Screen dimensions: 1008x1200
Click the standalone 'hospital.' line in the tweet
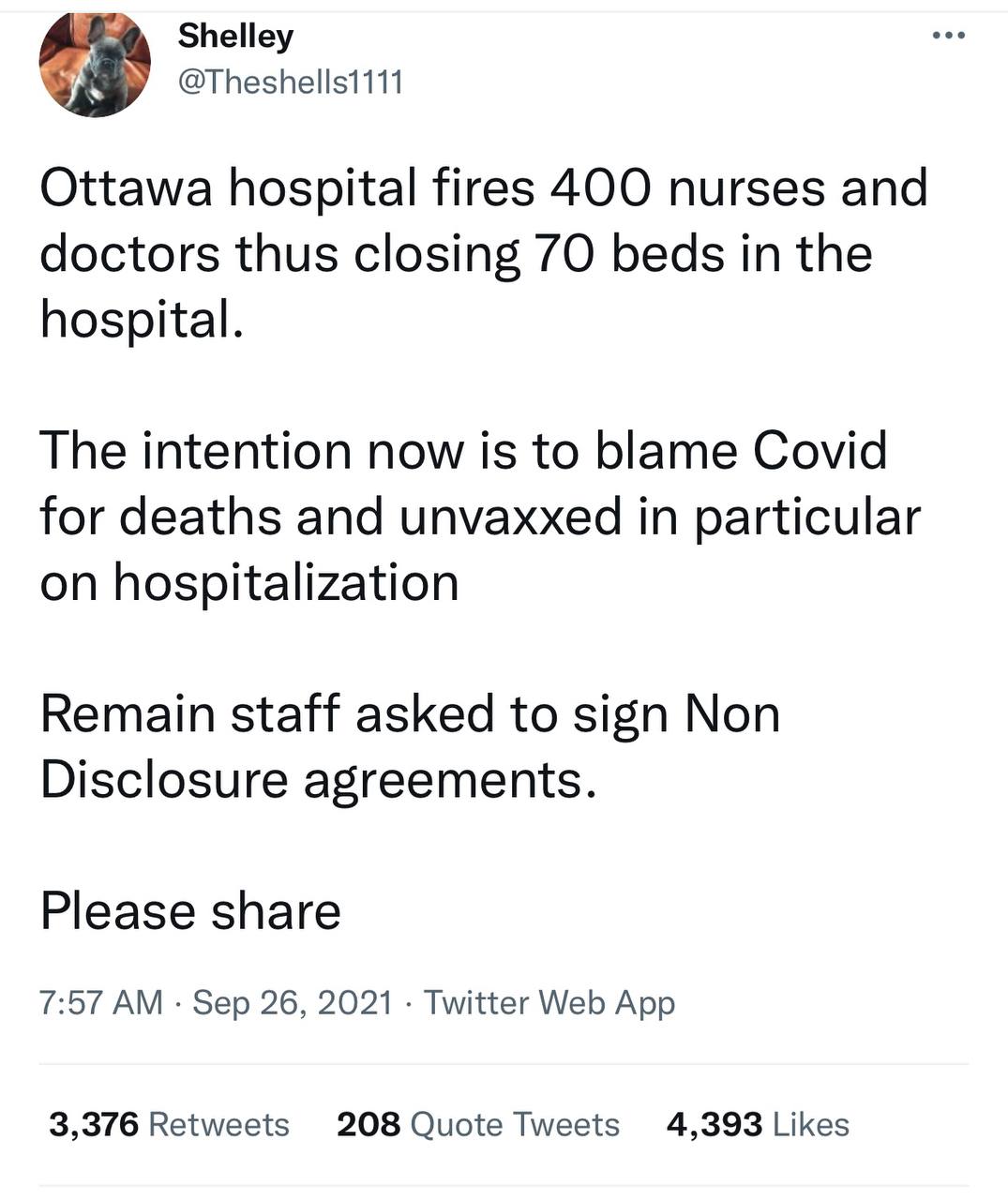(x=143, y=320)
